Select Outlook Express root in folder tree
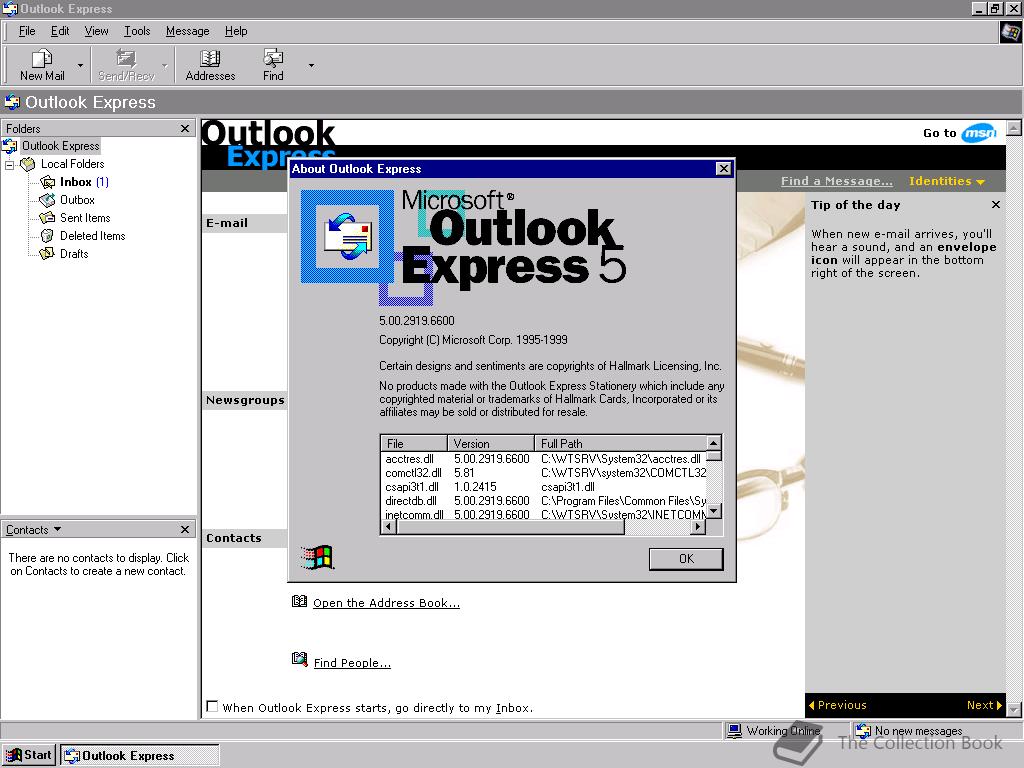Screen dimensions: 1024x768 (60, 146)
